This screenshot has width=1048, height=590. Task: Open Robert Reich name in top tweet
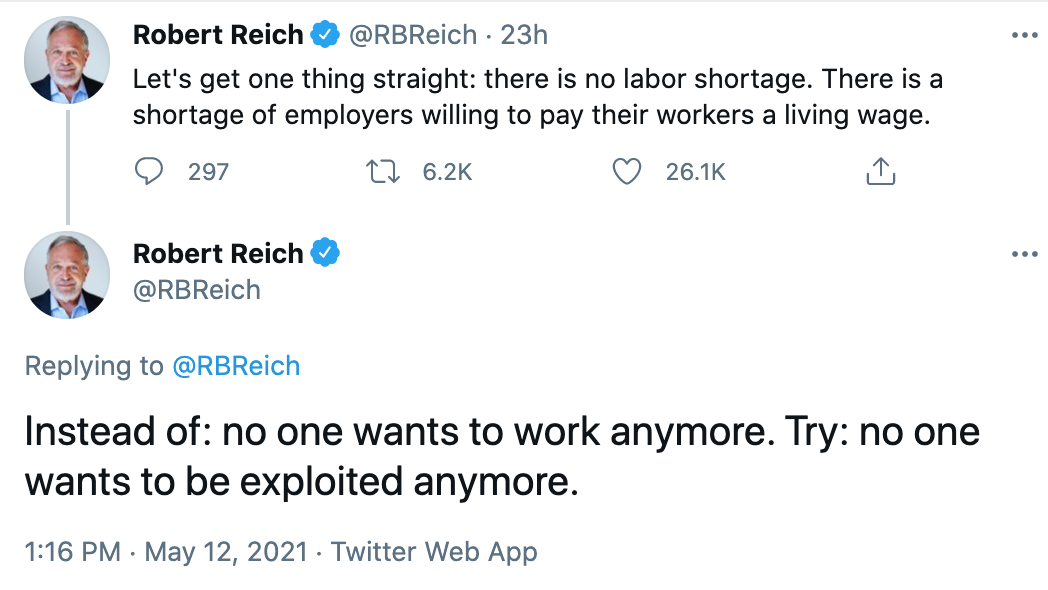coord(218,35)
